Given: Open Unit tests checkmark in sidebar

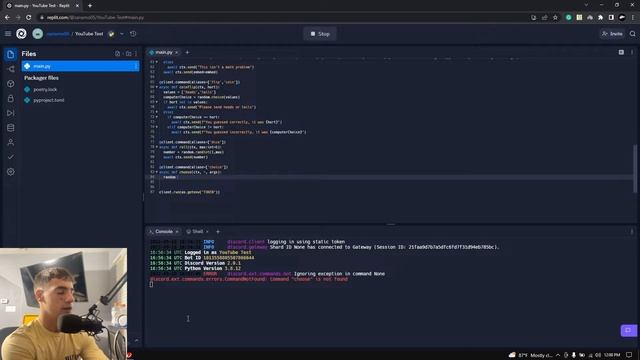Looking at the screenshot, I should pos(11,157).
